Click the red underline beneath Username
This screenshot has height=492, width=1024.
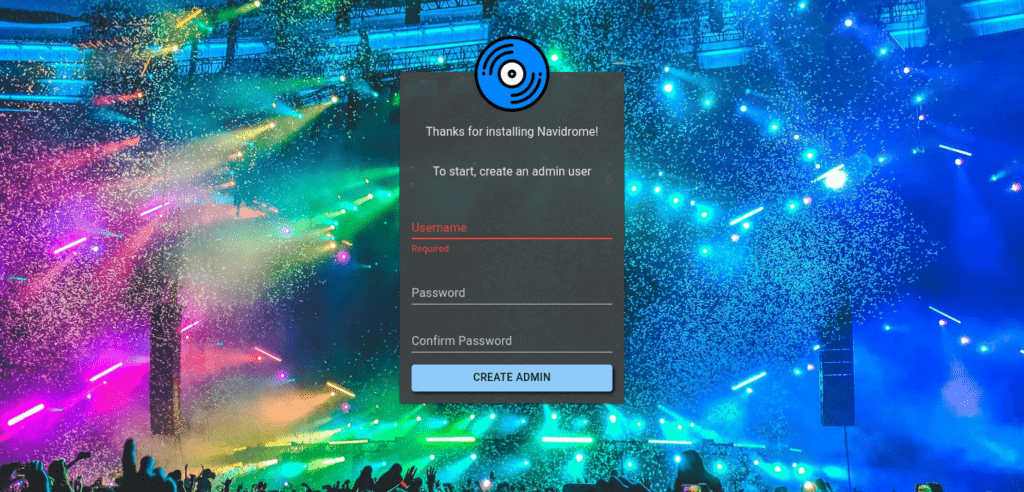[511, 238]
